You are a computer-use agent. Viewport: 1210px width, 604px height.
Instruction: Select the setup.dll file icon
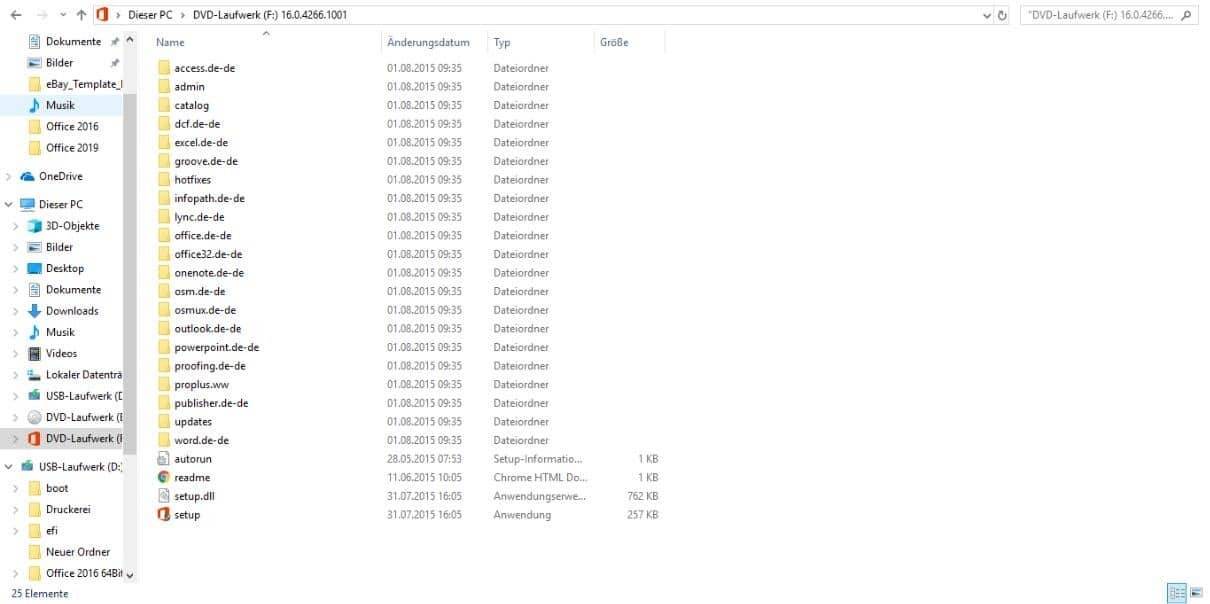coord(164,496)
